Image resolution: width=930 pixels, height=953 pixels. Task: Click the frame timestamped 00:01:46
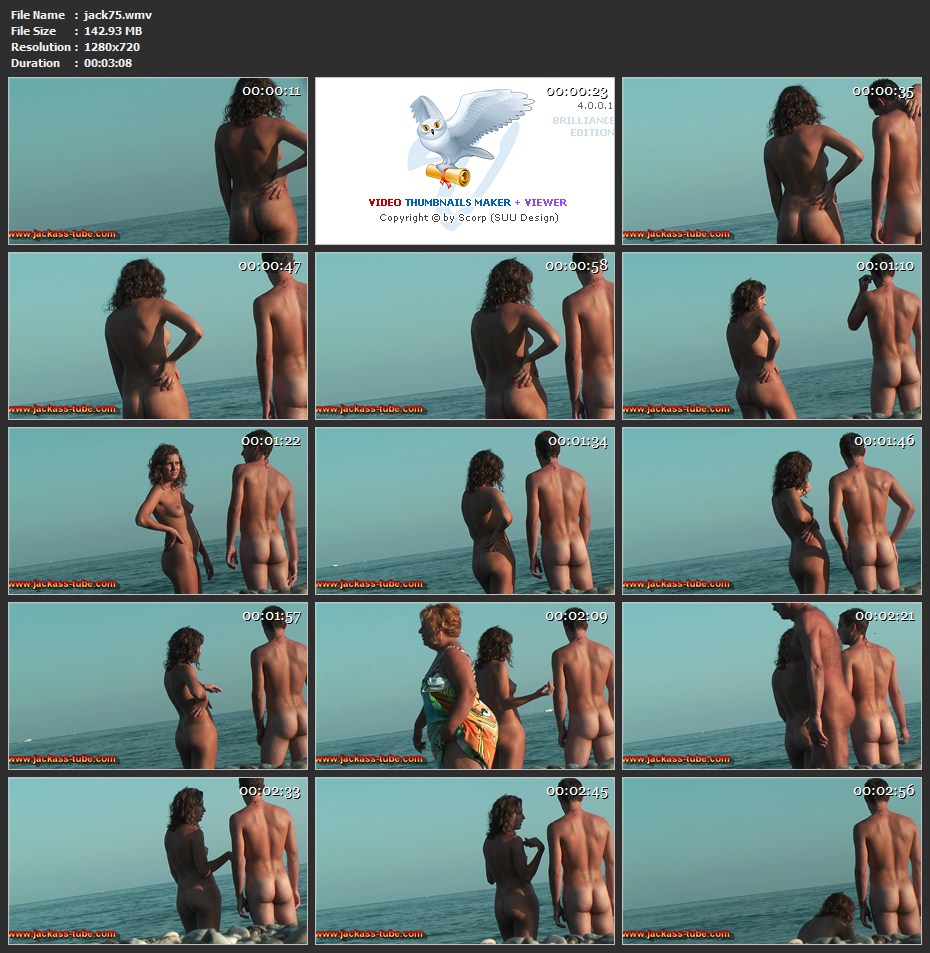pos(771,511)
